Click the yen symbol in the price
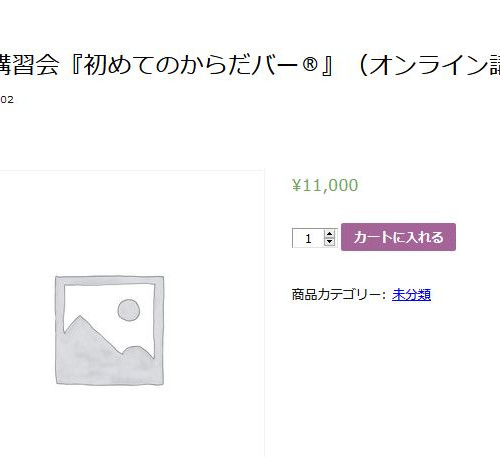This screenshot has height=457, width=500. click(297, 185)
